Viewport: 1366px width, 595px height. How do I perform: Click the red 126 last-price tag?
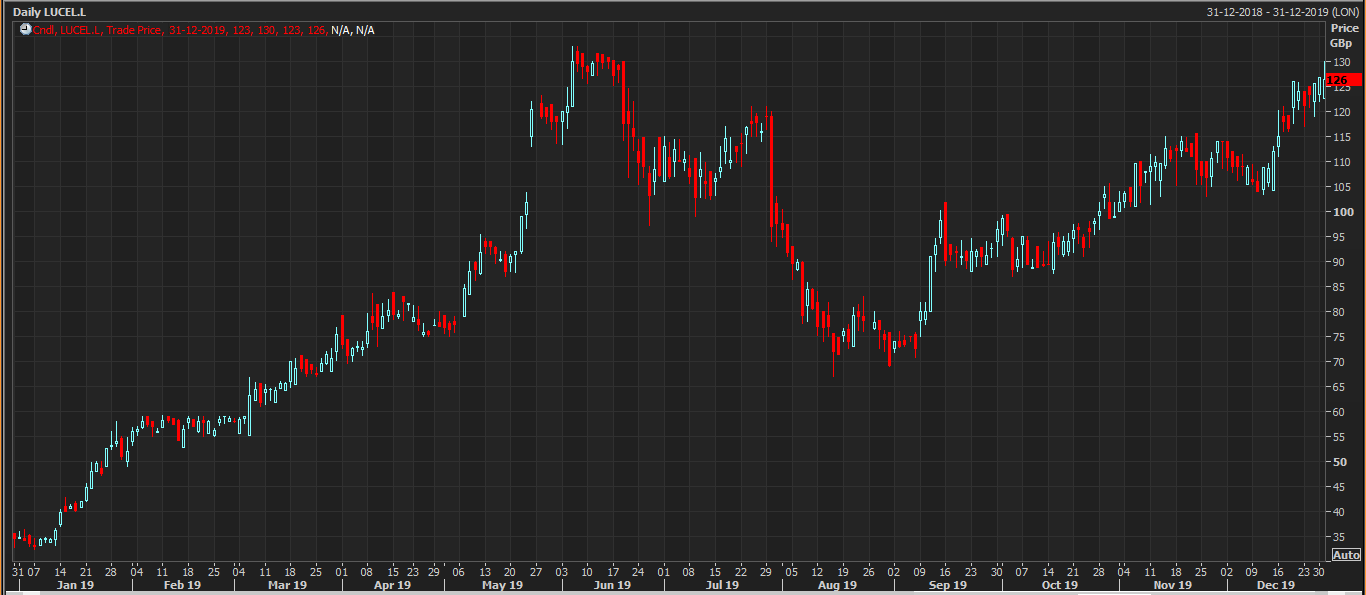tap(1343, 80)
